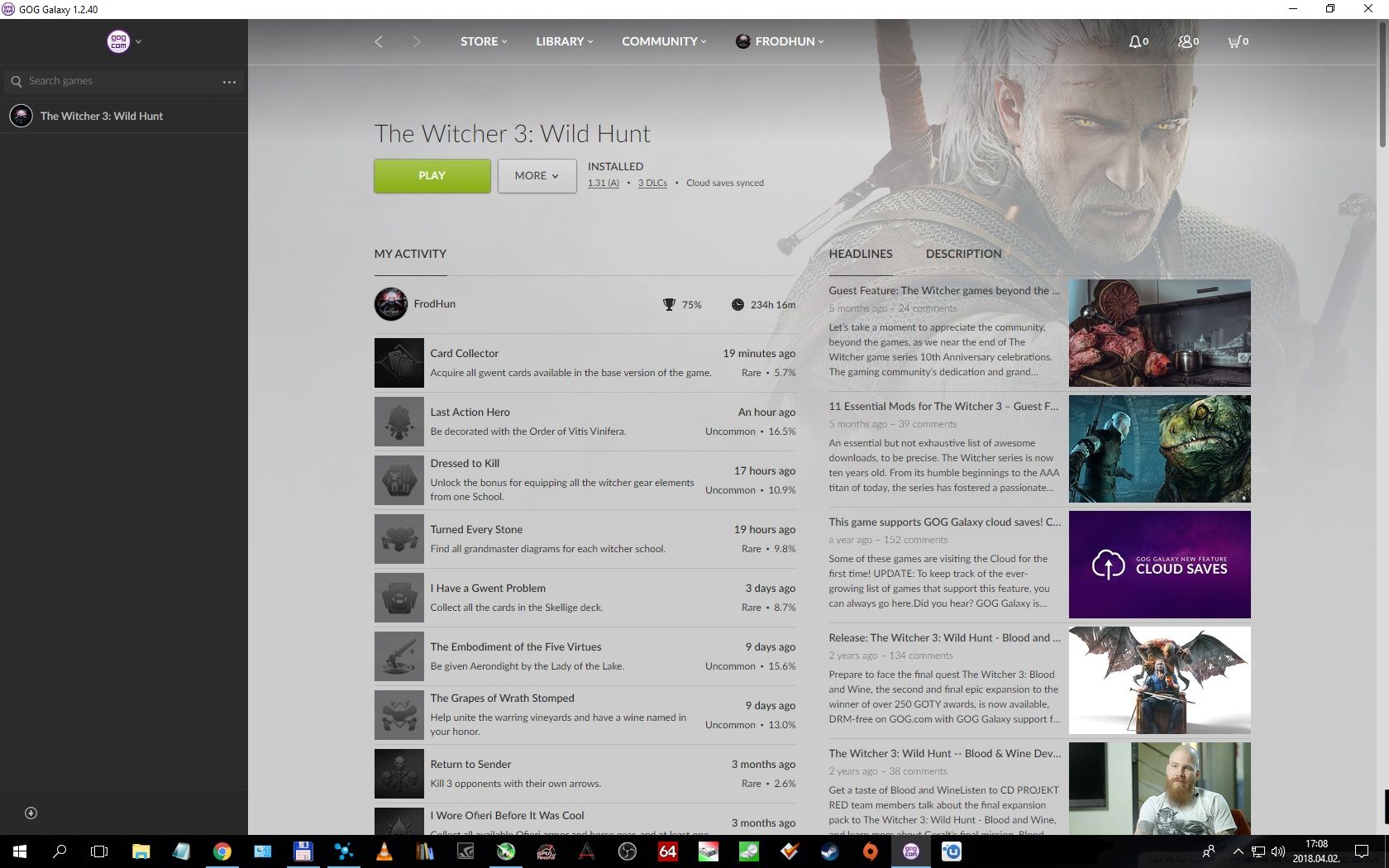Image resolution: width=1389 pixels, height=868 pixels.
Task: Expand the LIBRARY dropdown menu
Action: point(564,41)
